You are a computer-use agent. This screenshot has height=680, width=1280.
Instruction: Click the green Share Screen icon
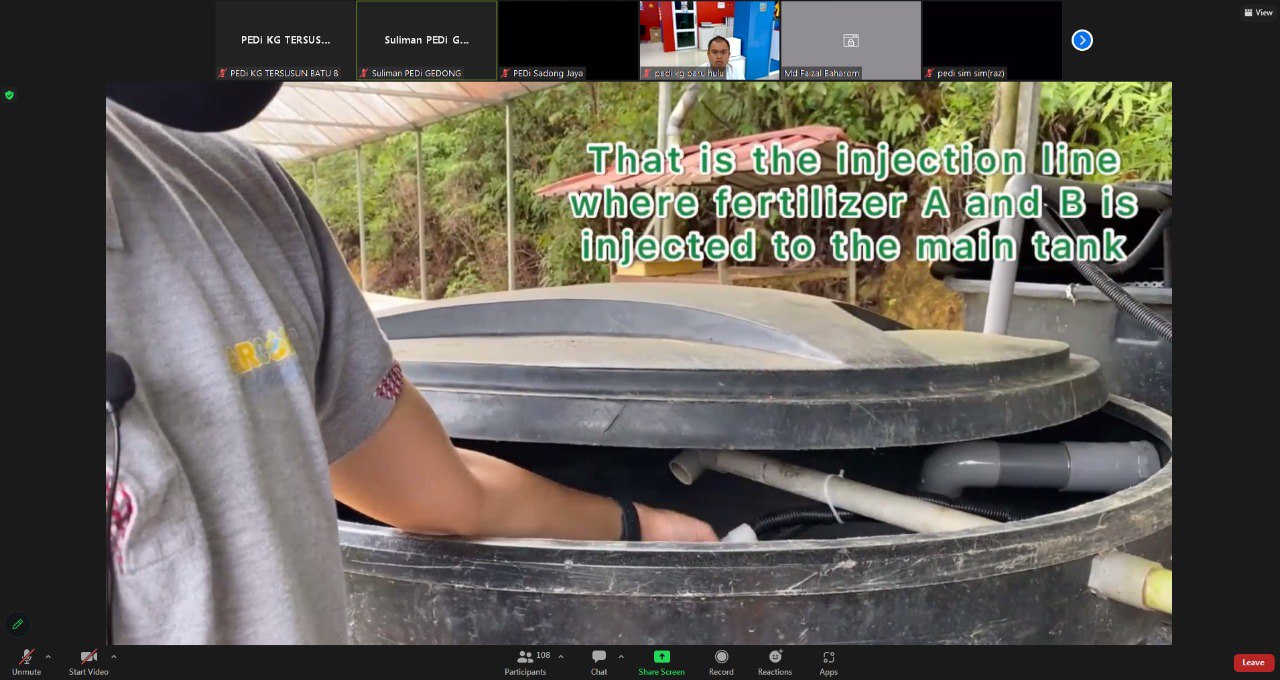click(x=661, y=657)
